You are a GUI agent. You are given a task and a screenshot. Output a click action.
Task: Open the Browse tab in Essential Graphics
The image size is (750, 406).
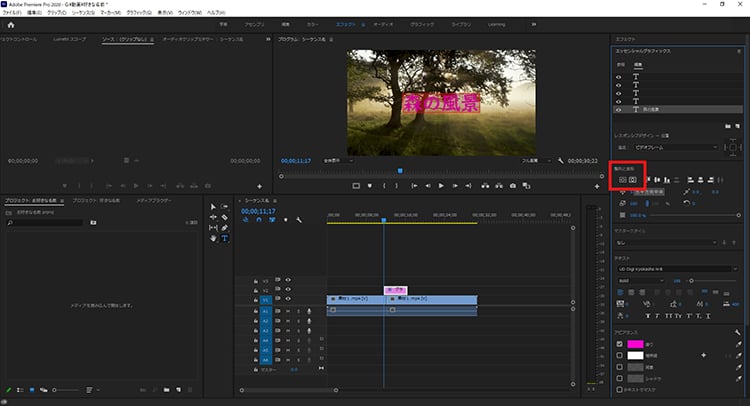(x=620, y=65)
